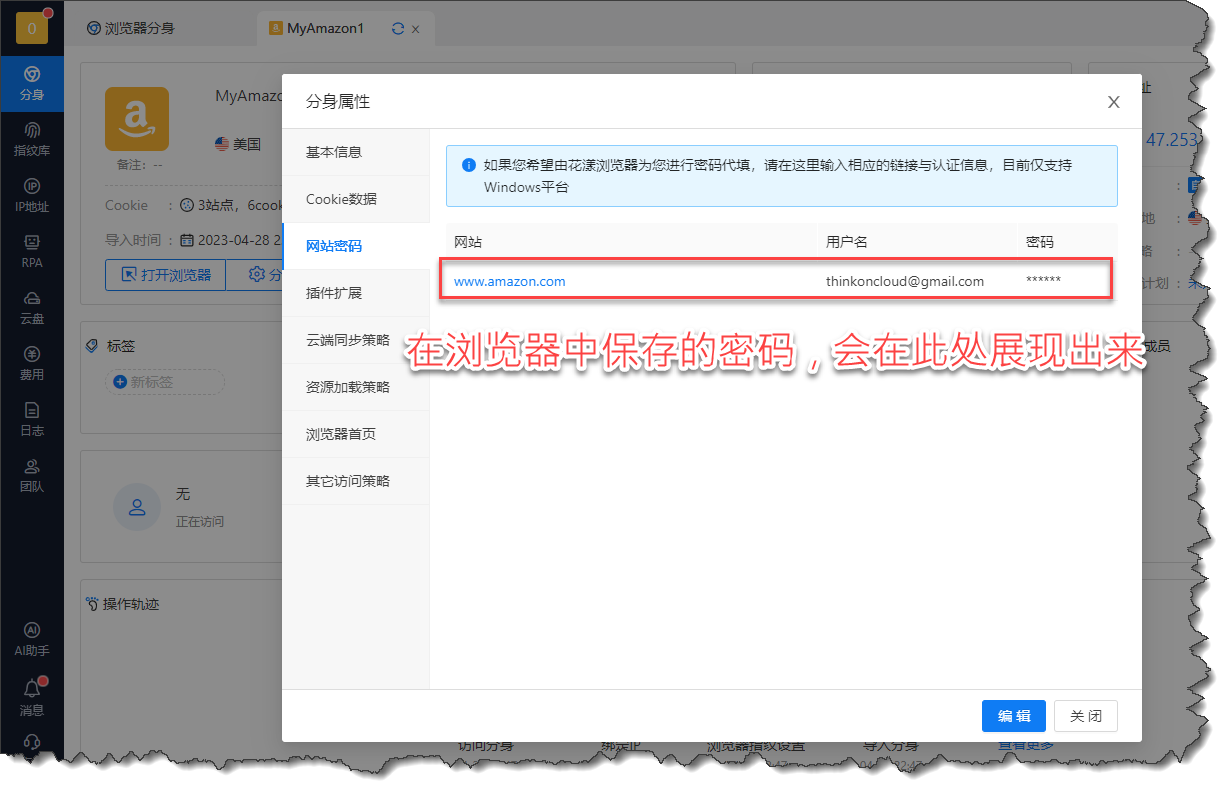This screenshot has width=1232, height=794.
Task: Click the 用户名 column header
Action: point(847,242)
